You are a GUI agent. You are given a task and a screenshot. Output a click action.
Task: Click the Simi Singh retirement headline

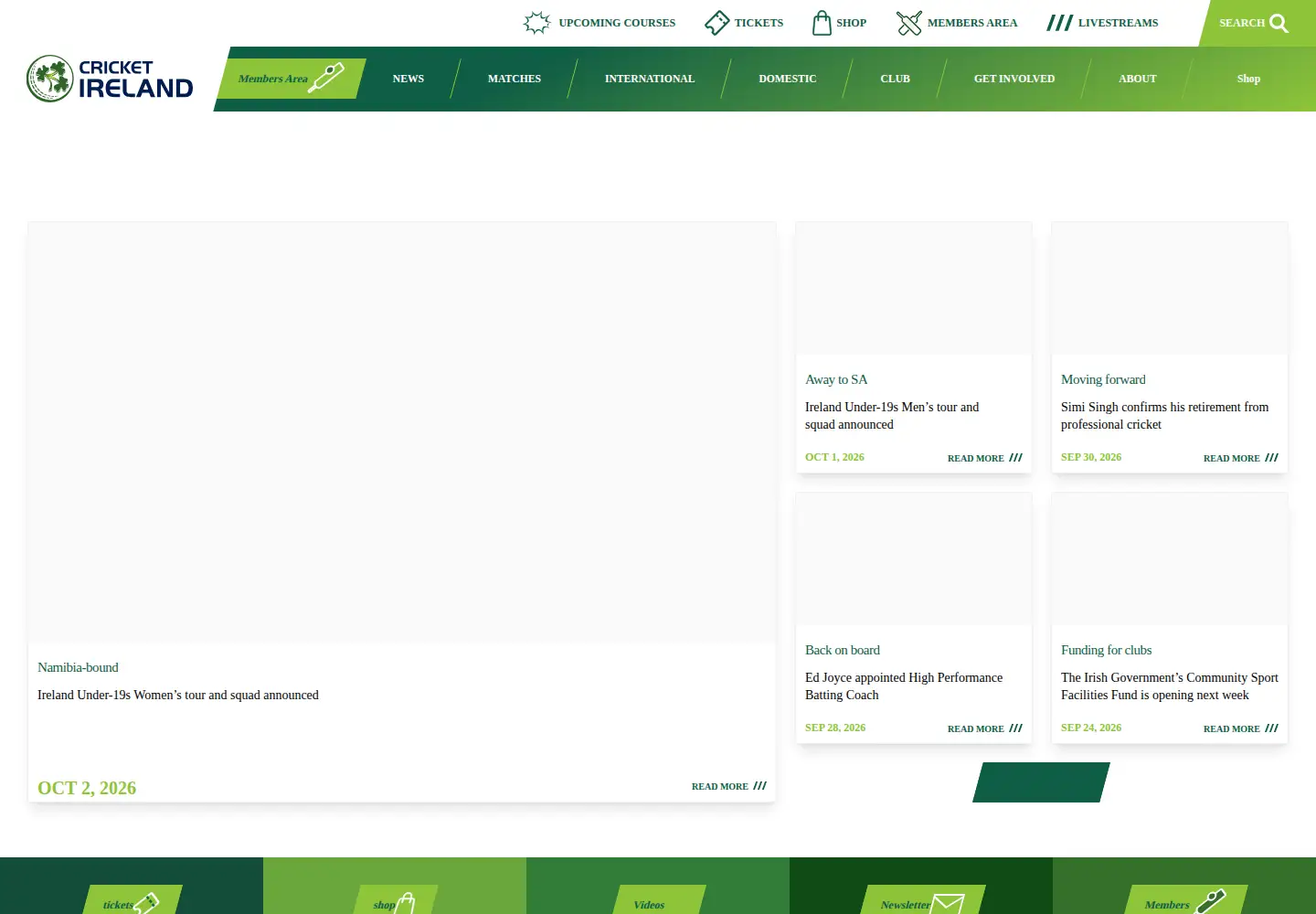1164,416
